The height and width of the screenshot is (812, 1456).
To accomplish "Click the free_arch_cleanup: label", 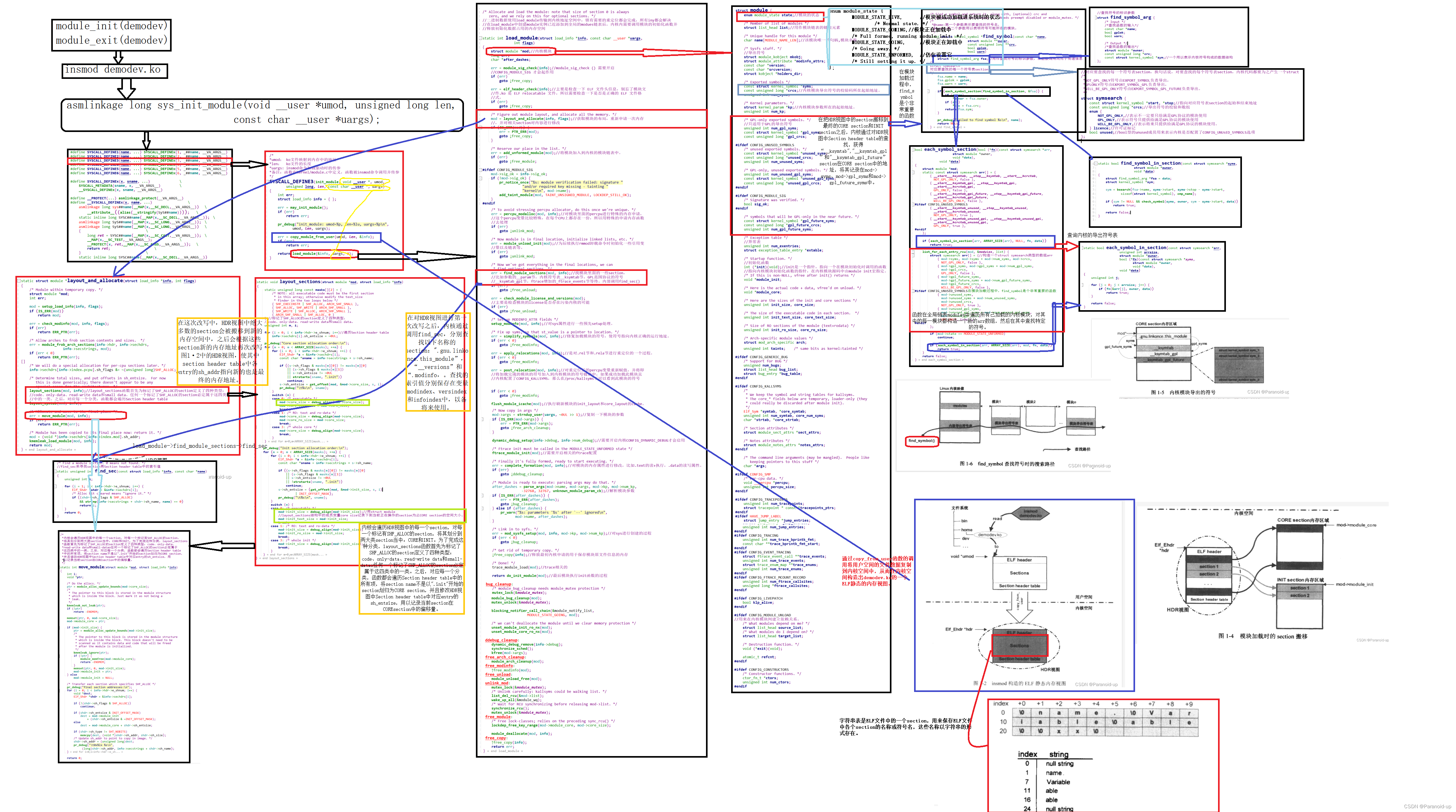I will click(x=505, y=657).
